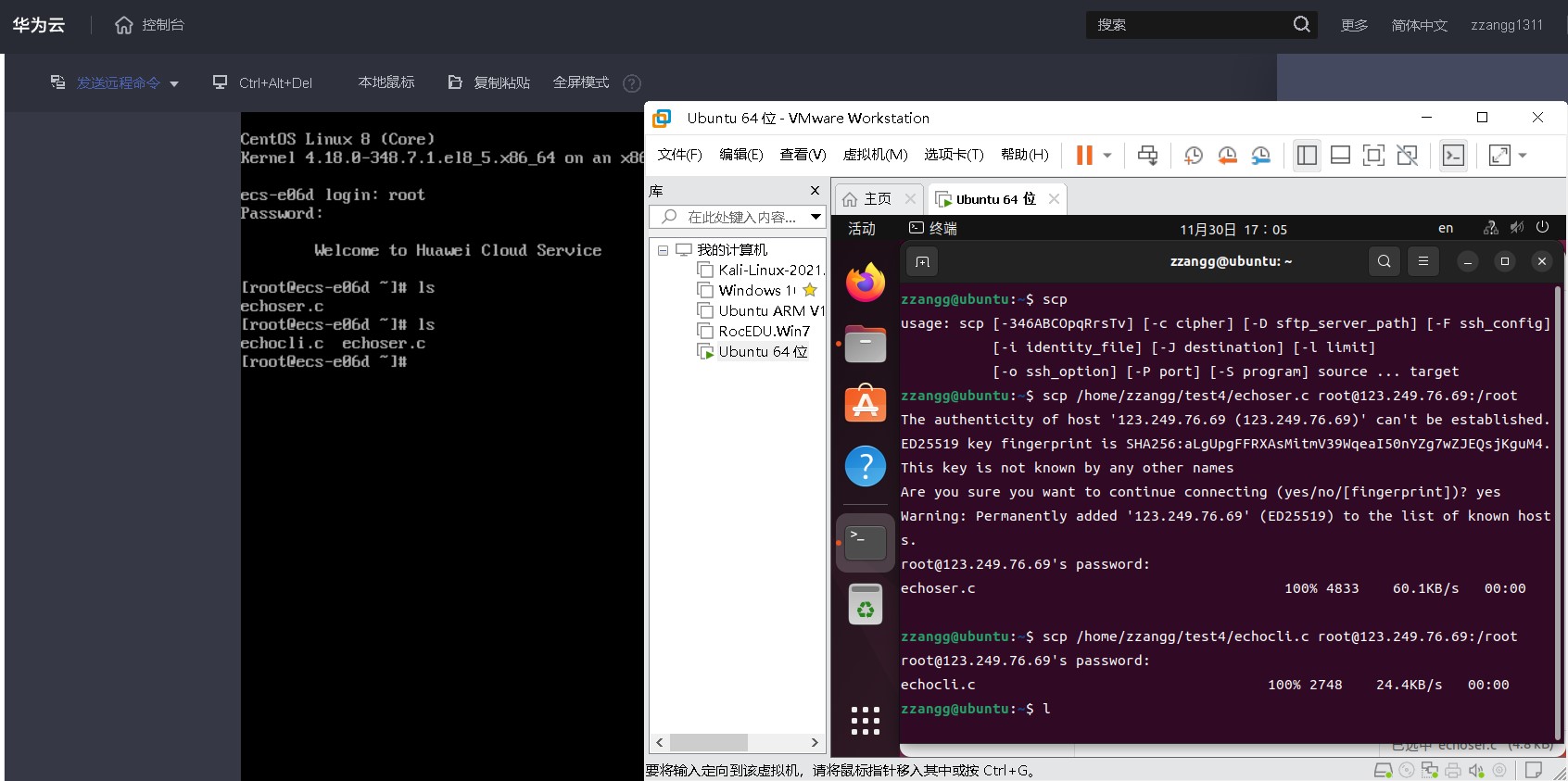Open the en input source menu
This screenshot has height=781, width=1568.
click(1446, 228)
